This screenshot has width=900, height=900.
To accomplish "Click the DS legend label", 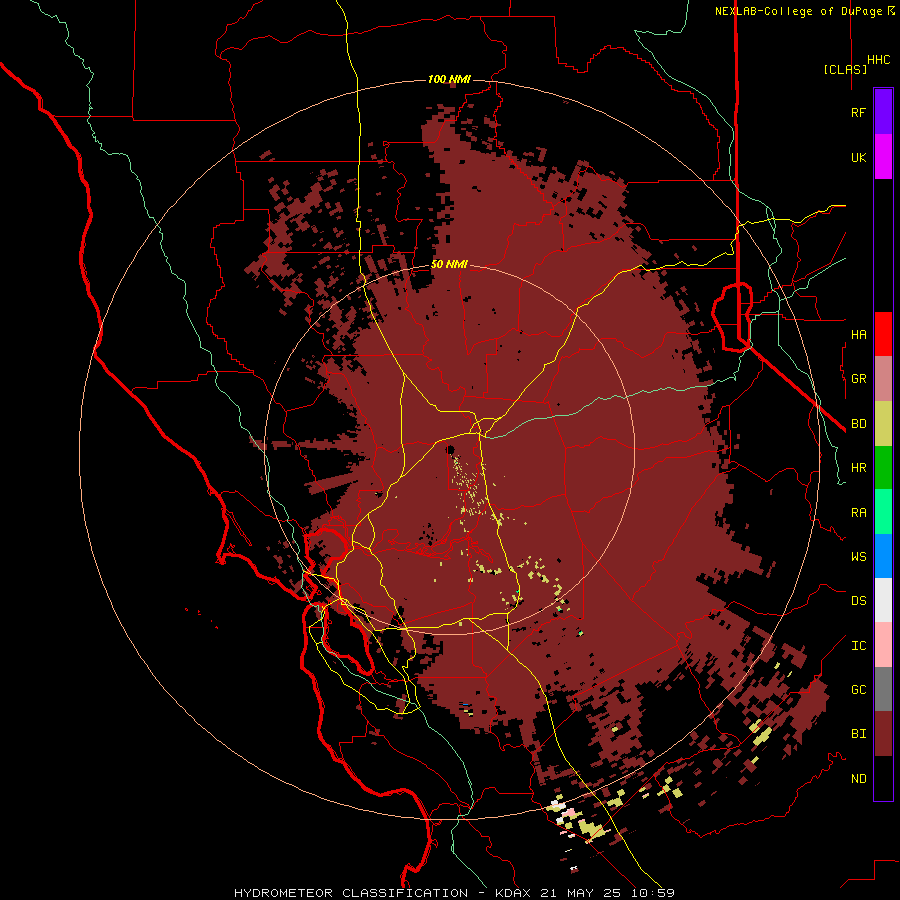I will point(858,600).
